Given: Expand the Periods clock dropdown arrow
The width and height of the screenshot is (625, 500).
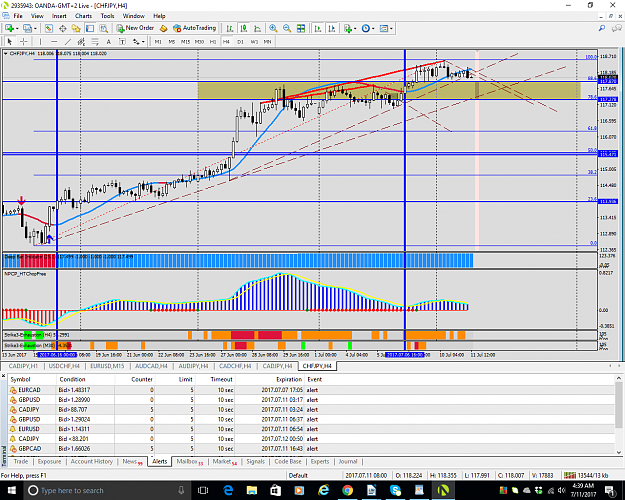Looking at the screenshot, I should point(373,29).
